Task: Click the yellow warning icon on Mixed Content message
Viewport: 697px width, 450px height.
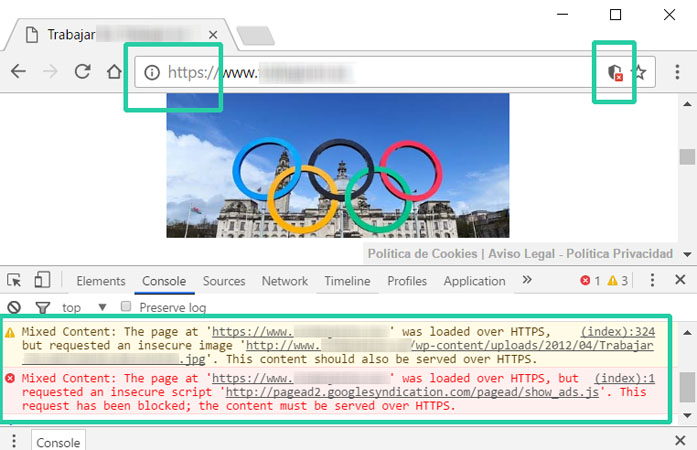Action: click(x=10, y=332)
